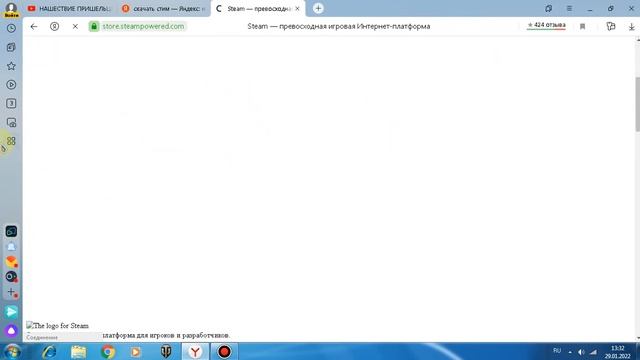Open the tab collections icon in sidebar
This screenshot has width=640, height=360.
point(11,47)
